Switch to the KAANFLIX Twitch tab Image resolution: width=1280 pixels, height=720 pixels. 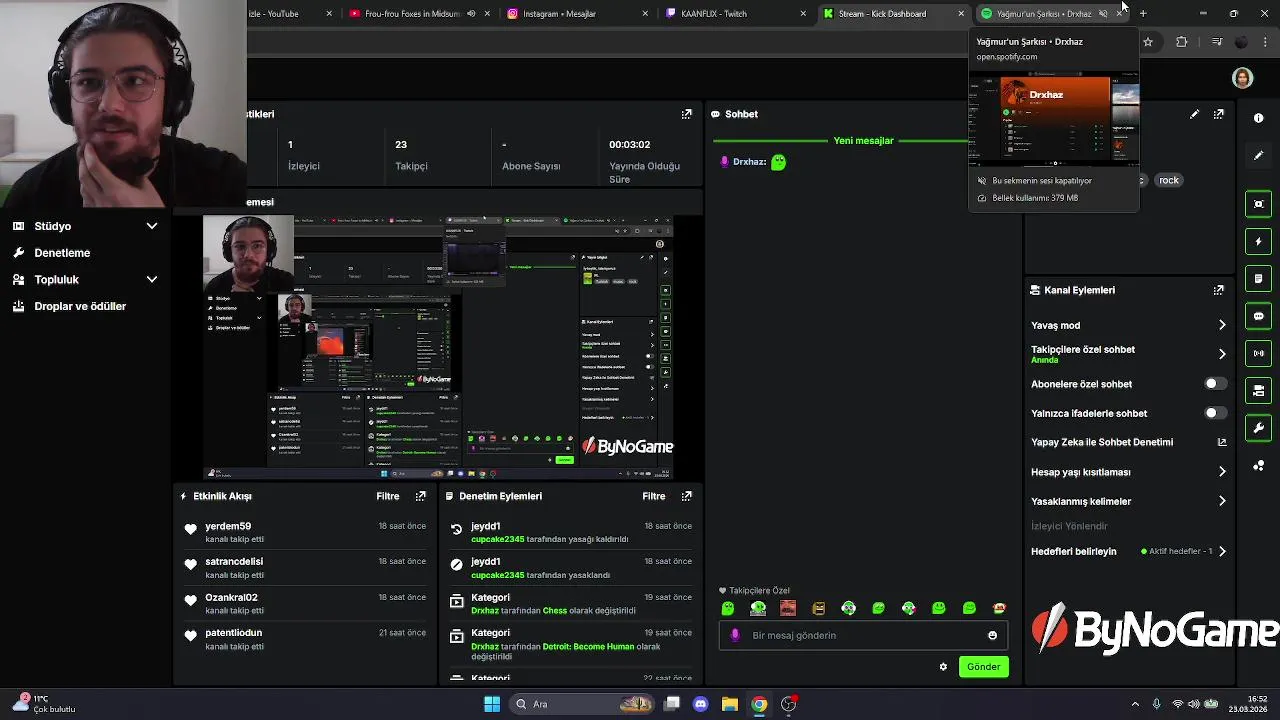(736, 14)
